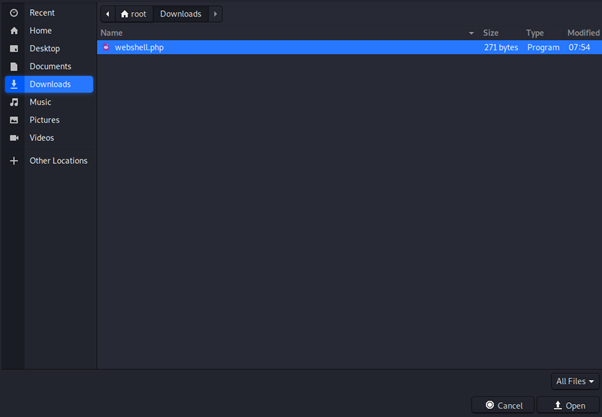Go to Home label in sidebar
This screenshot has width=602, height=417.
[41, 31]
